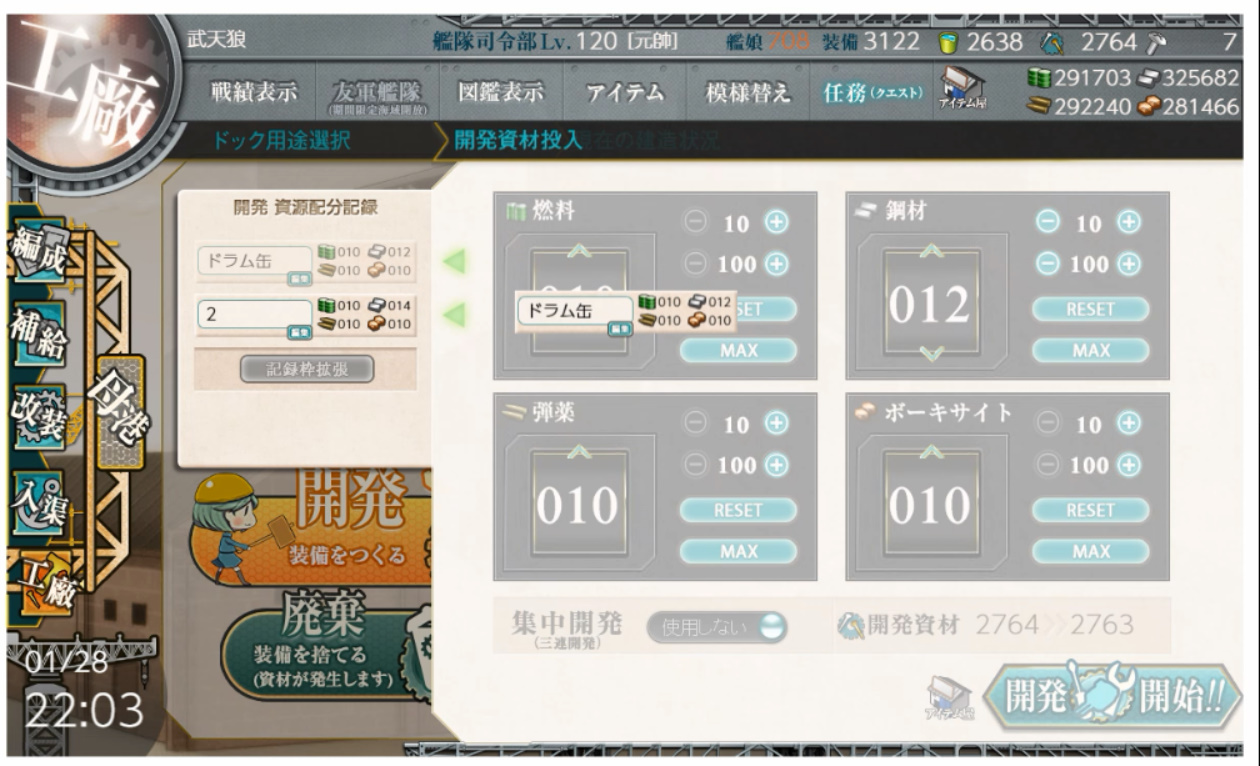Toggle 集中開発 使用しない switch
Viewport: 1260px width, 766px height.
click(717, 627)
